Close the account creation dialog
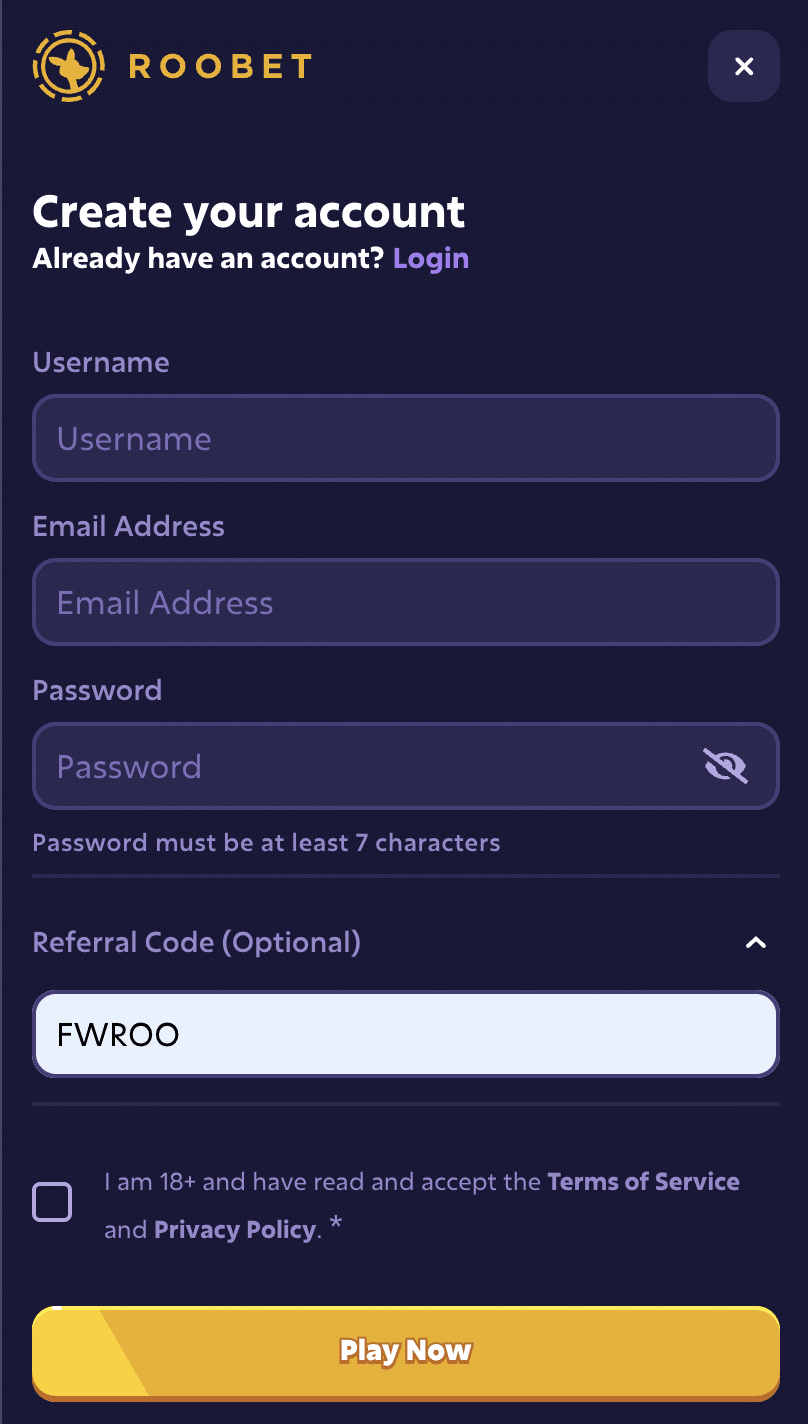Screen dimensions: 808x1424 click(x=743, y=66)
